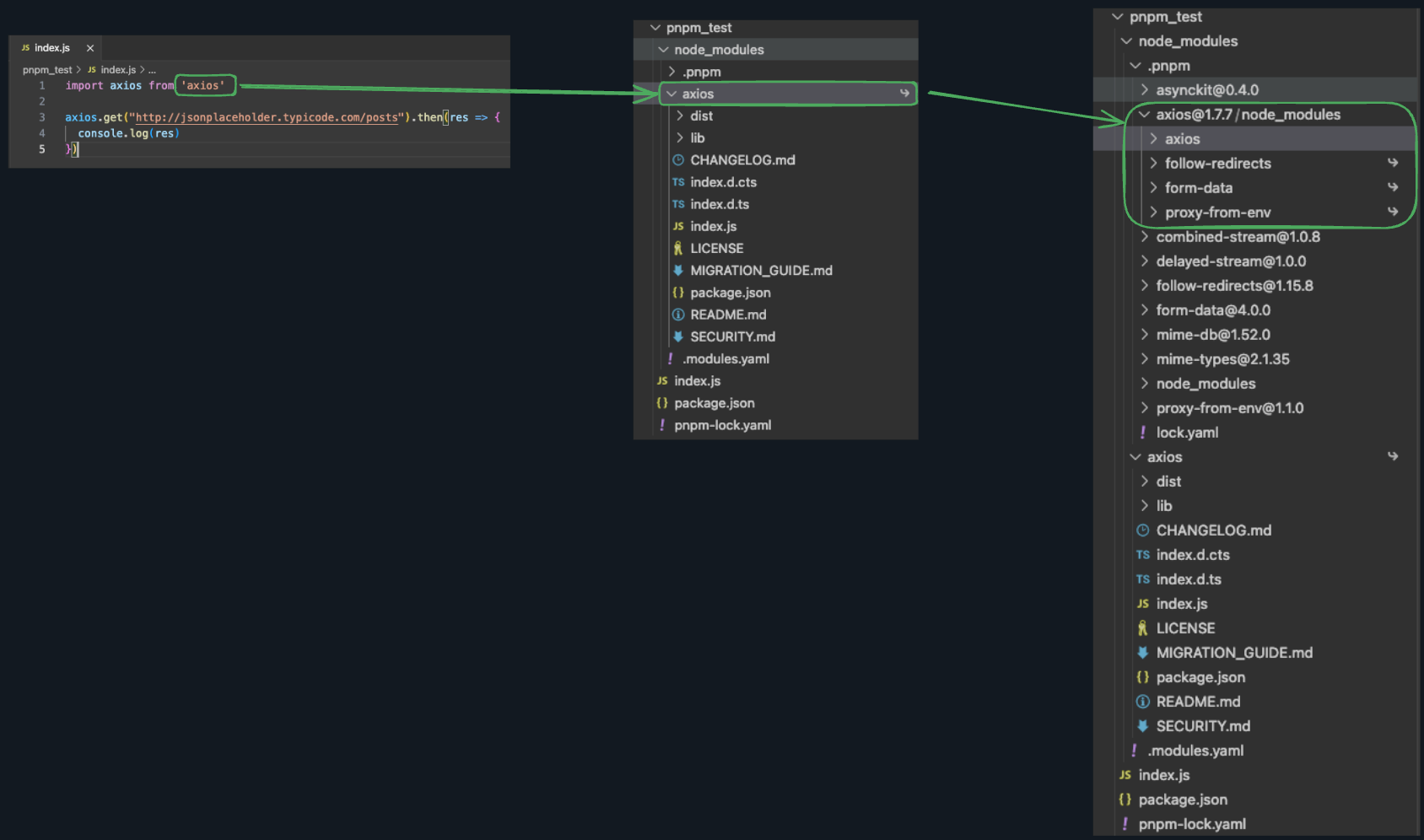Image resolution: width=1424 pixels, height=840 pixels.
Task: Click README.md info icon in expanded-.pnpm tree
Action: (1143, 702)
